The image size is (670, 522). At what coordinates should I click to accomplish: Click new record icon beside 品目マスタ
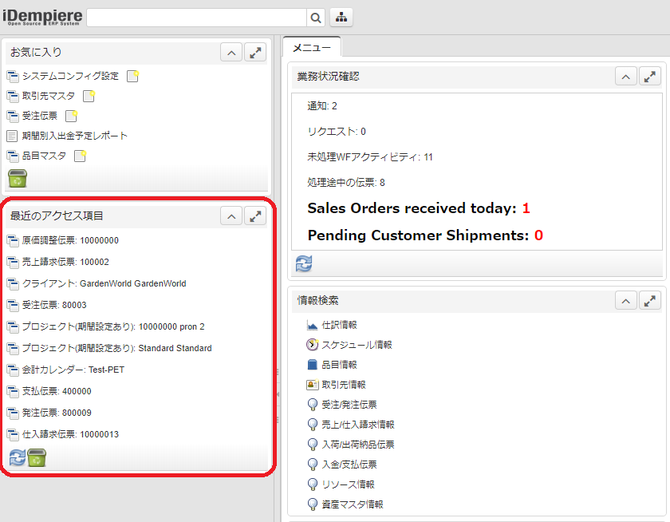click(x=80, y=156)
